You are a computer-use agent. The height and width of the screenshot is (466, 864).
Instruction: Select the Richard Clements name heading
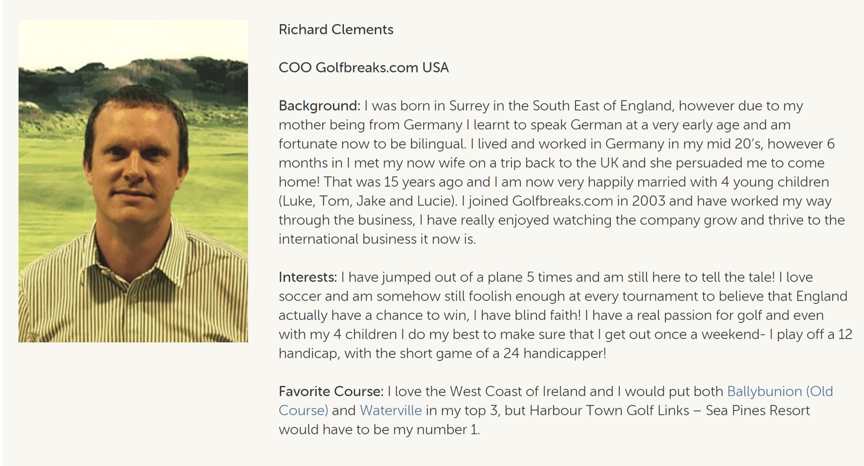[x=336, y=29]
